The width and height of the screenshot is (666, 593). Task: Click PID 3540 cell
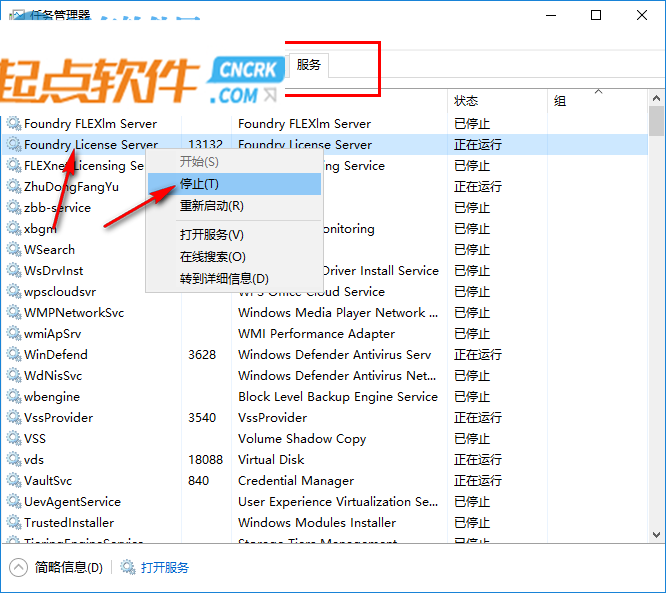click(202, 418)
